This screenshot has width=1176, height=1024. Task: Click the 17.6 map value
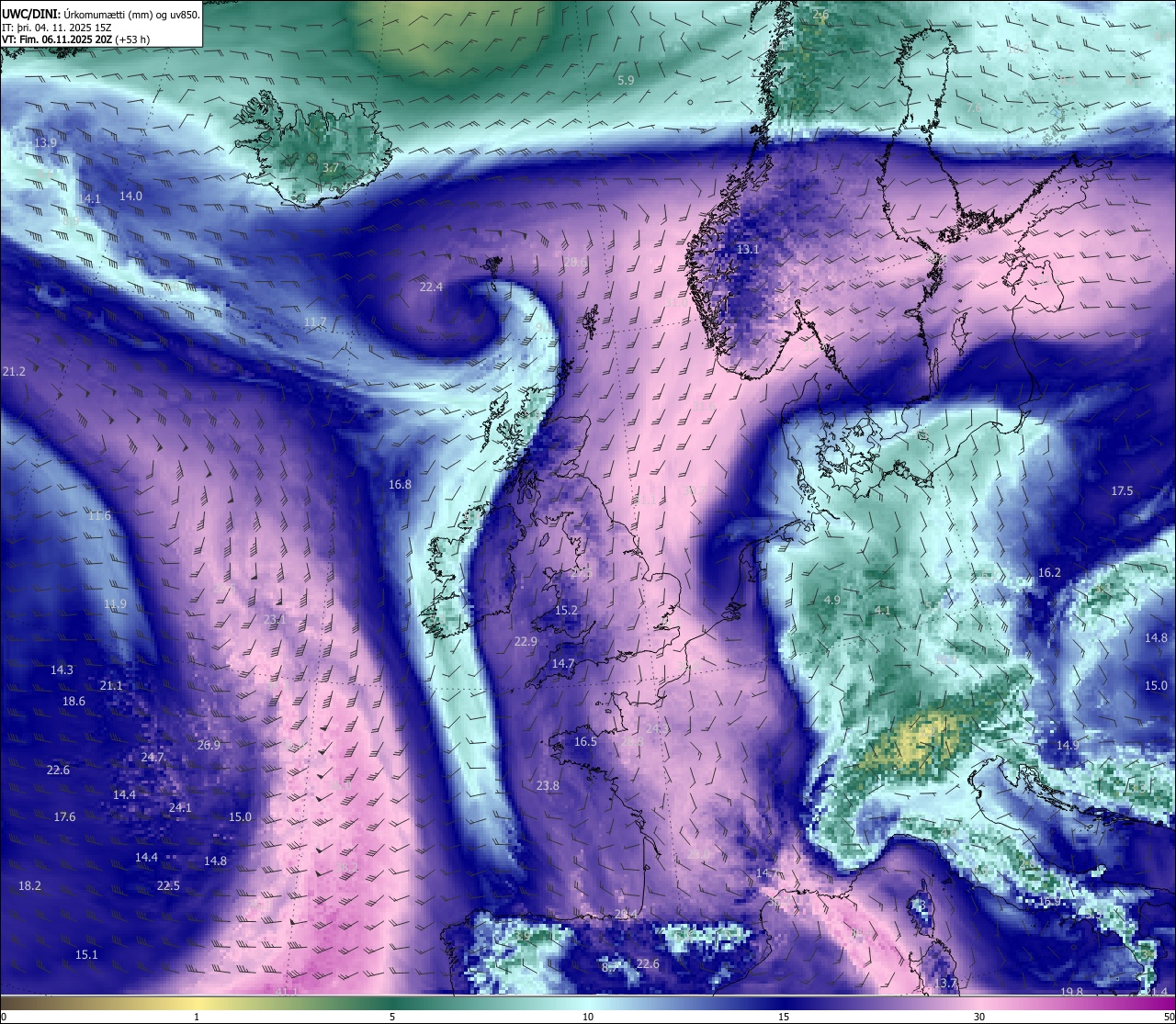(x=64, y=817)
